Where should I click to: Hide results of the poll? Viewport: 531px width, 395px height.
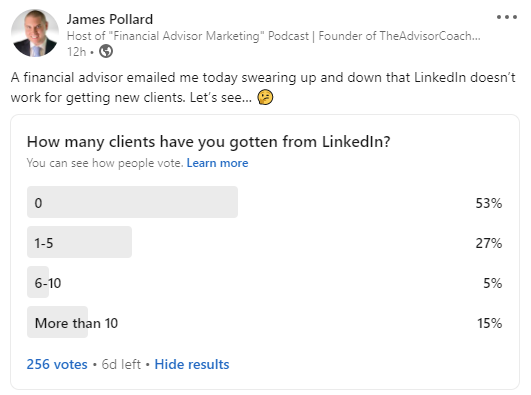(x=192, y=365)
